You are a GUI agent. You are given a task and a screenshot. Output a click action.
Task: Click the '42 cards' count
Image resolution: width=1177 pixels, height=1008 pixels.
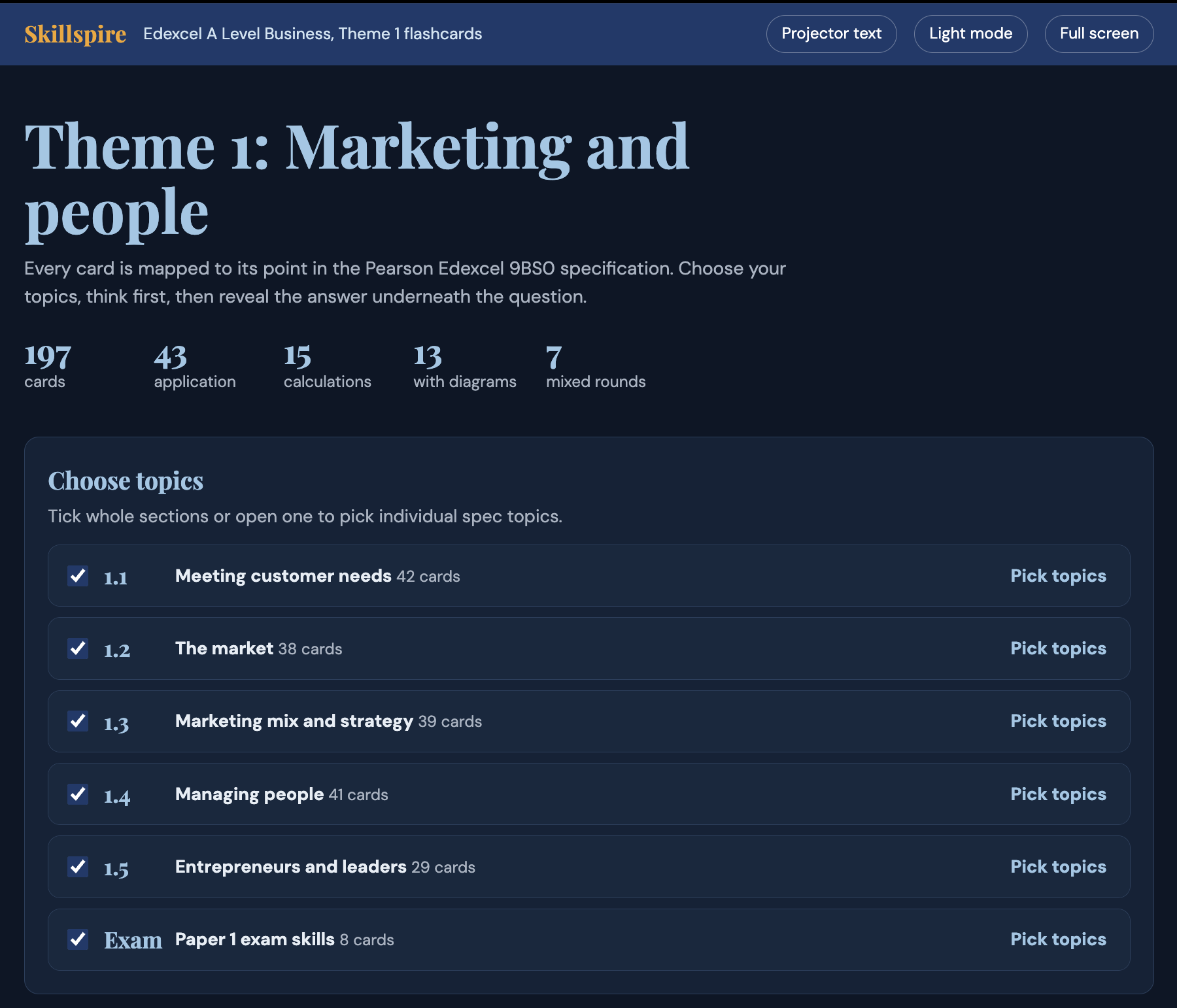click(428, 577)
